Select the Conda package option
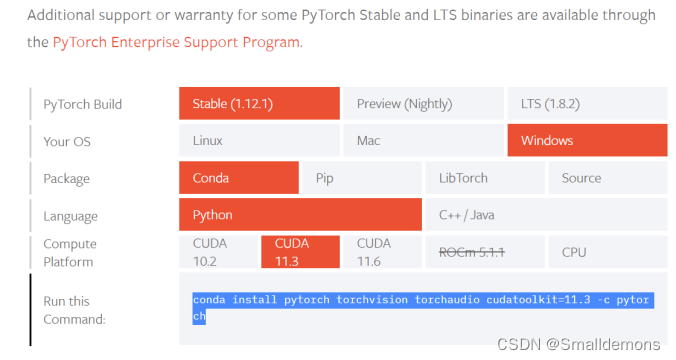The height and width of the screenshot is (360, 676). pos(239,178)
